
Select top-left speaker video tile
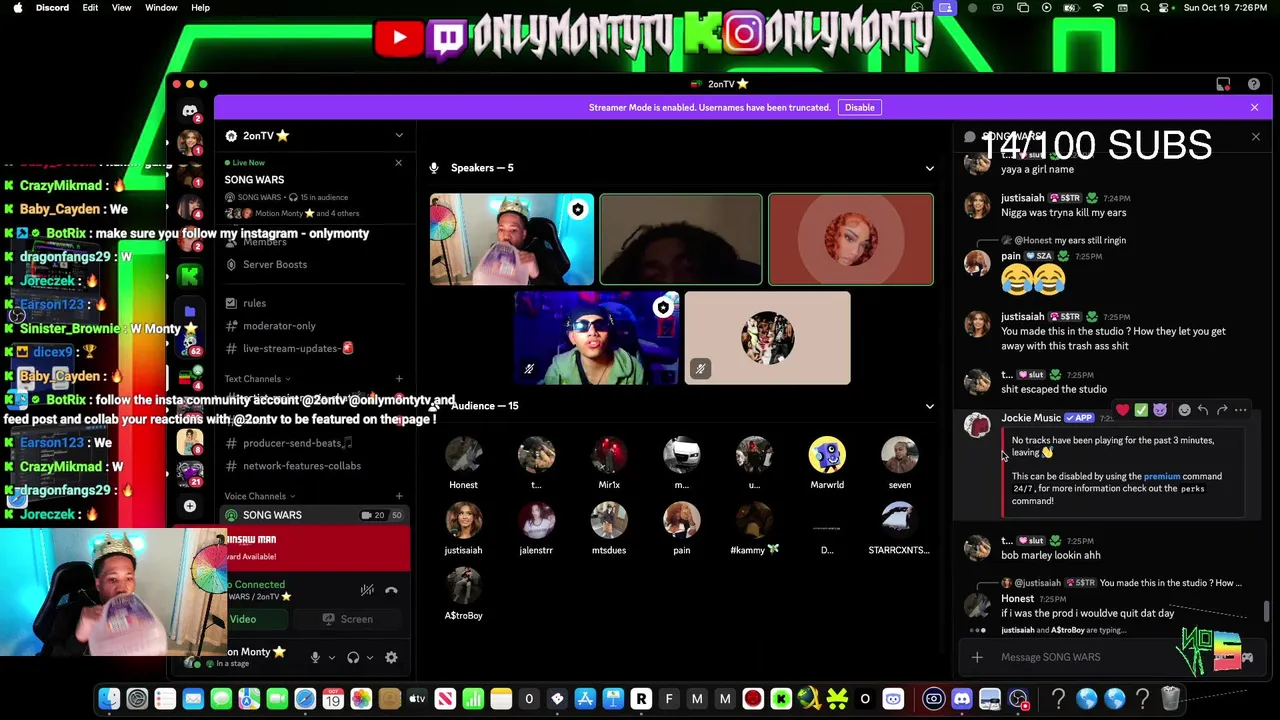pyautogui.click(x=512, y=240)
